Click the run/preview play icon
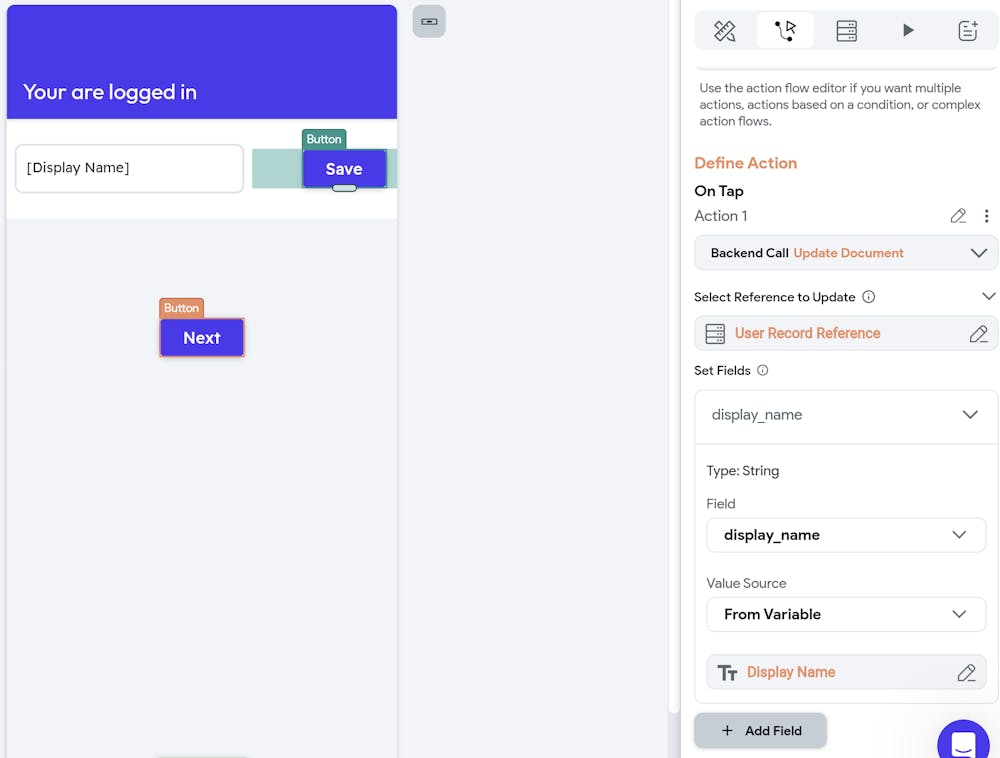The height and width of the screenshot is (758, 1000). pos(907,30)
